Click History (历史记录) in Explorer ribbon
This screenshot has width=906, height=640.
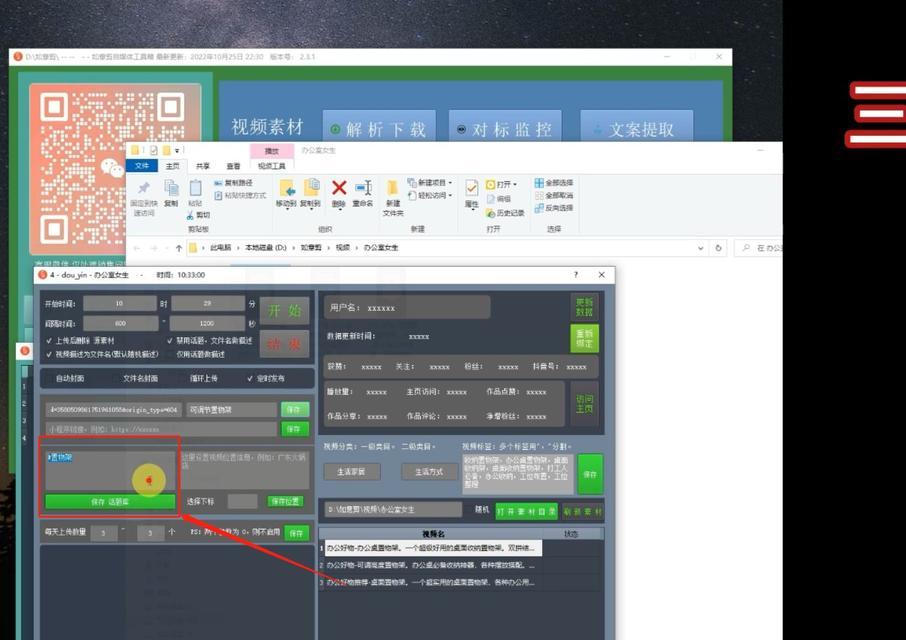click(505, 213)
